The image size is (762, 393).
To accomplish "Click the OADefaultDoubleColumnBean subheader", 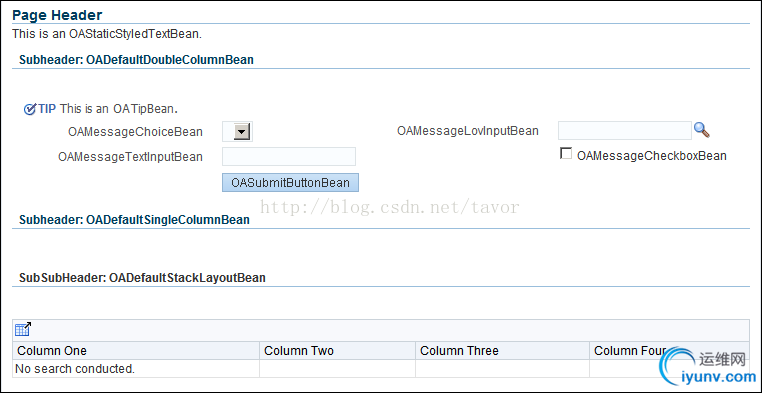I will click(x=136, y=60).
